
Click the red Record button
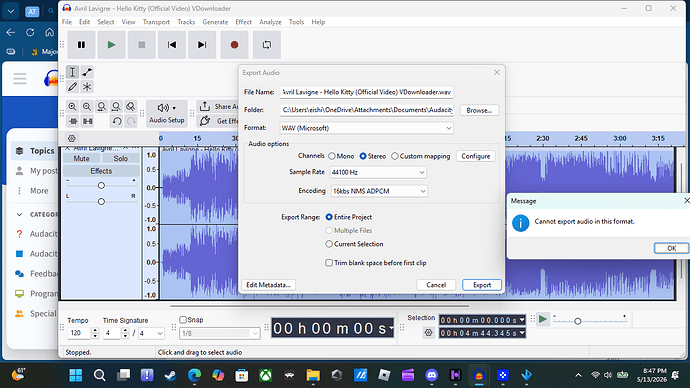click(x=234, y=44)
